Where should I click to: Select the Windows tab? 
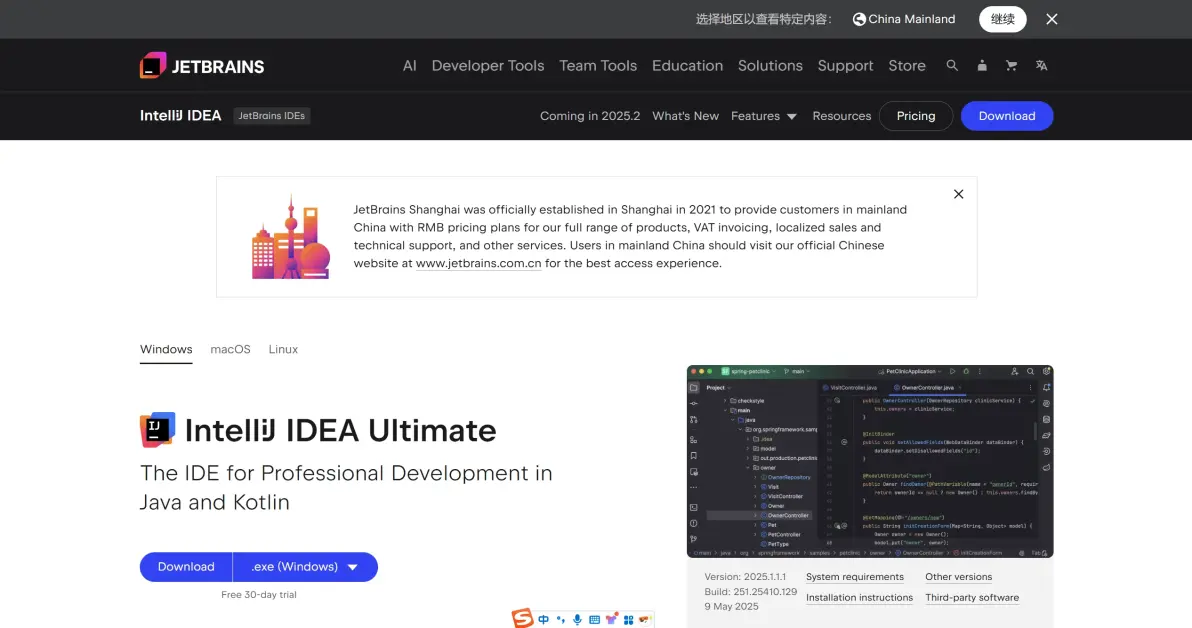tap(166, 349)
